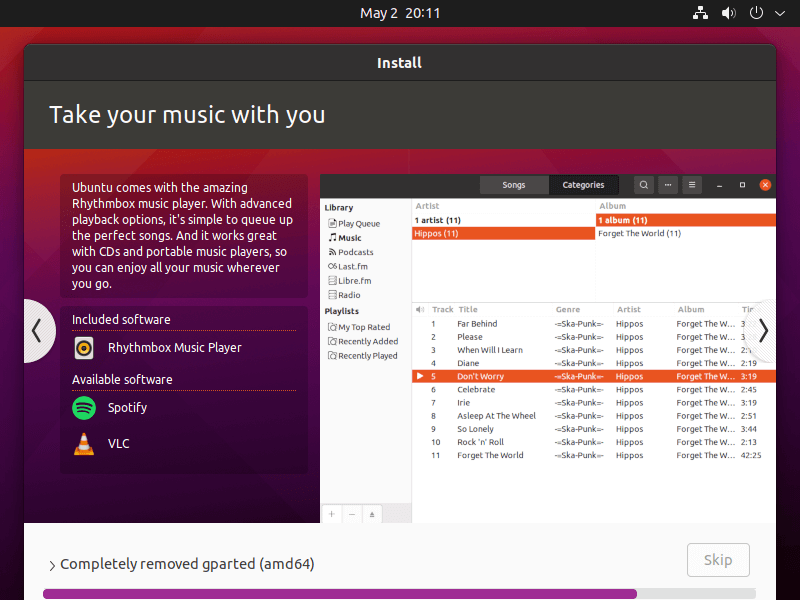The width and height of the screenshot is (800, 600).
Task: Sort tracks by the Genre column header
Action: (568, 309)
